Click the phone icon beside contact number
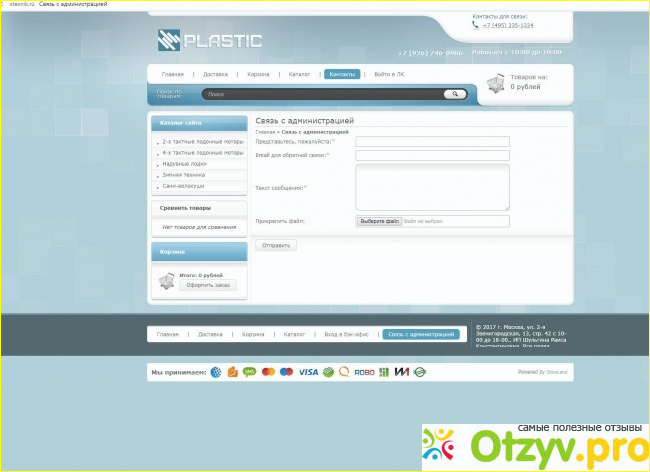Viewport: 650px width, 472px height. pyautogui.click(x=475, y=25)
